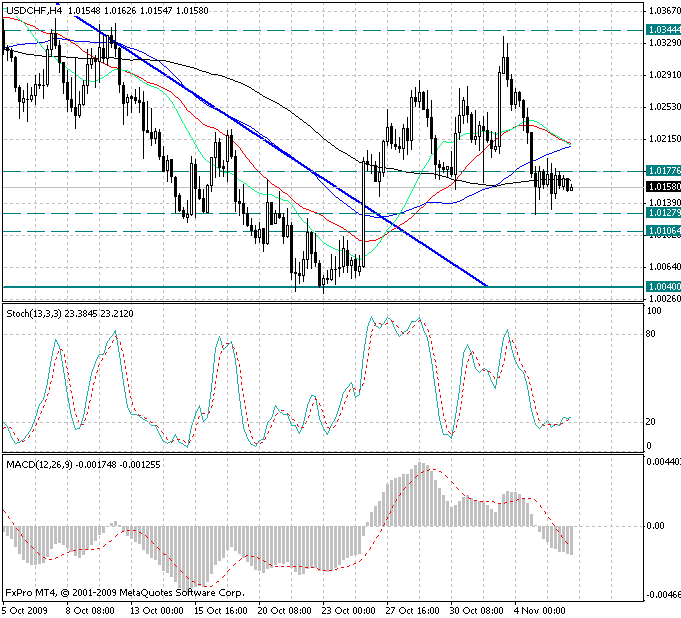Screen dimensions: 681x618
Task: Click the 8 Oct 08:00 time label
Action: coord(90,611)
